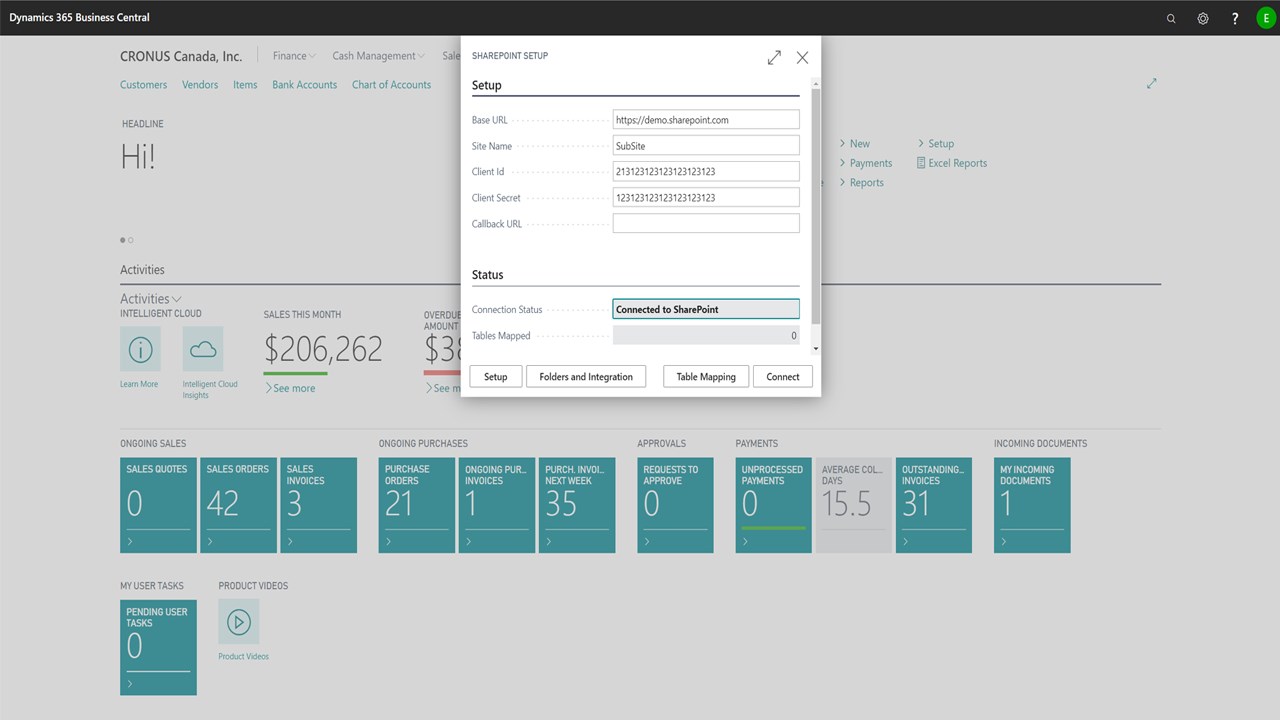Image resolution: width=1280 pixels, height=720 pixels.
Task: Open the Requests to Approve tile
Action: click(x=676, y=505)
